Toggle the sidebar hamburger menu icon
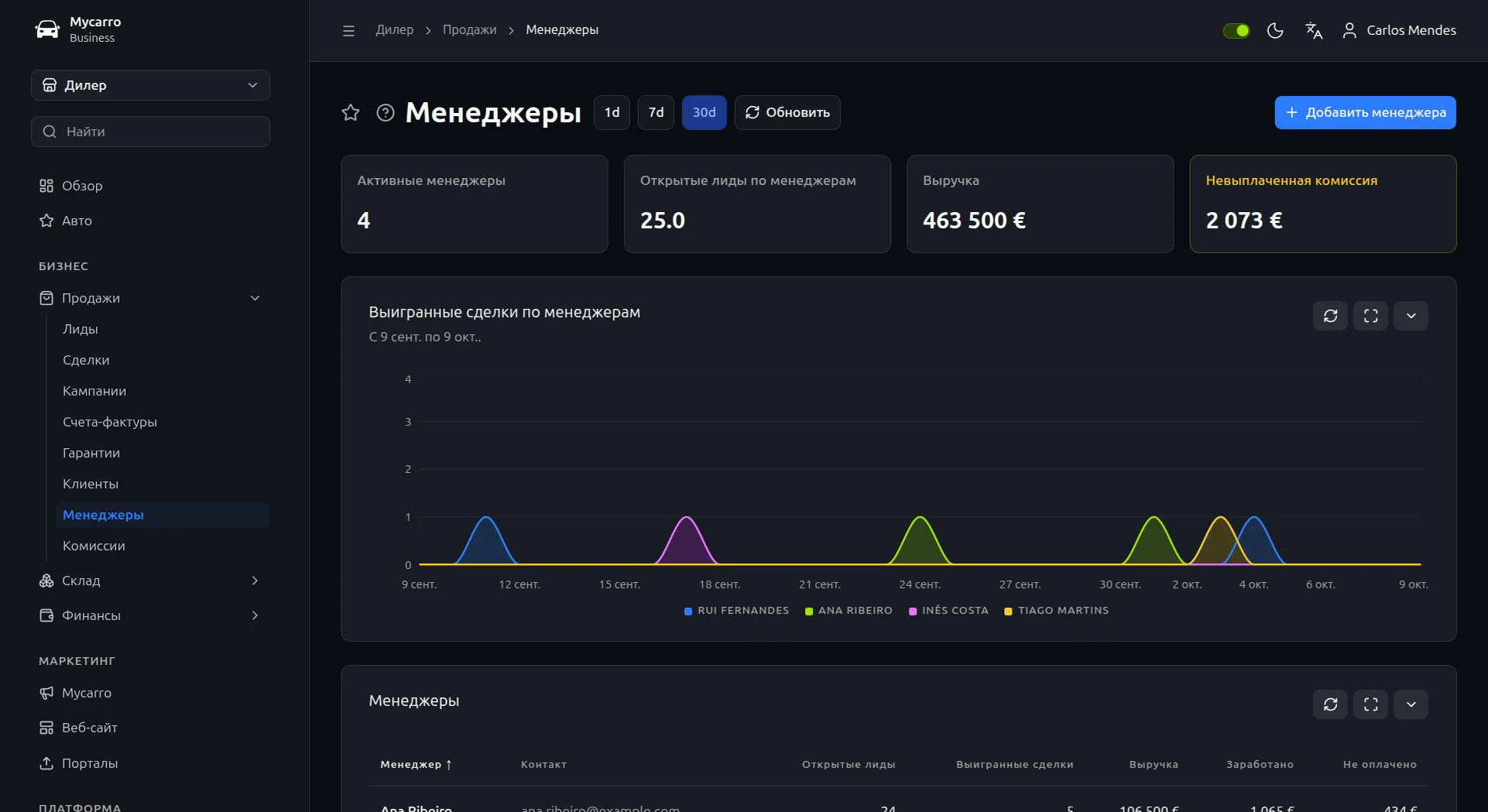The width and height of the screenshot is (1488, 812). tap(348, 31)
